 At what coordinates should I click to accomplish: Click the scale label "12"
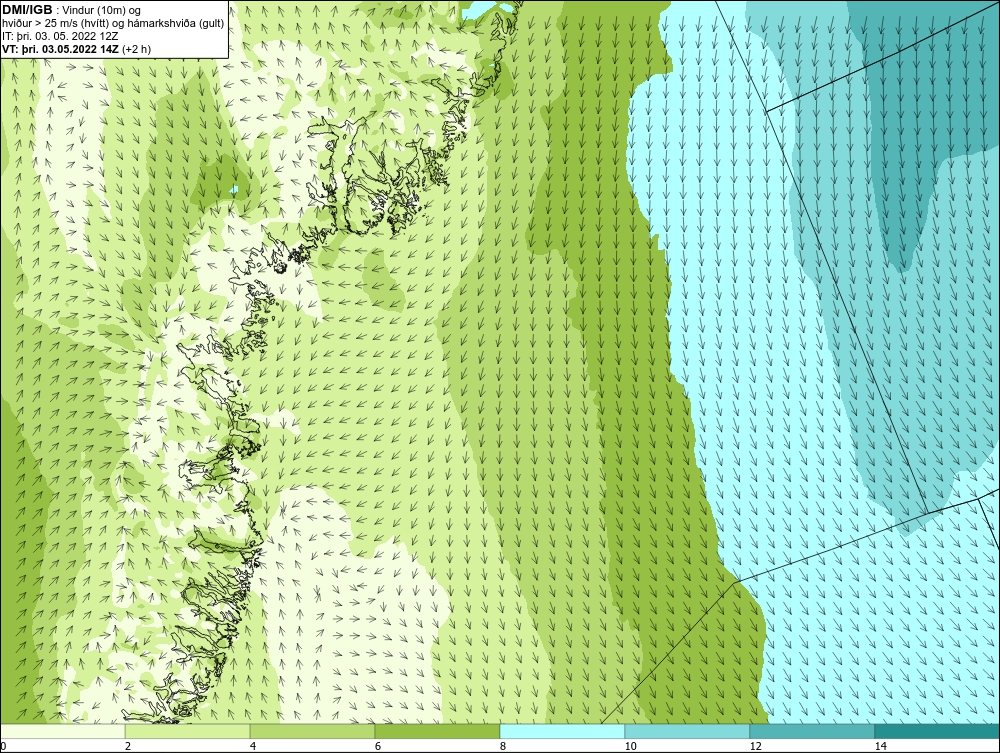755,747
